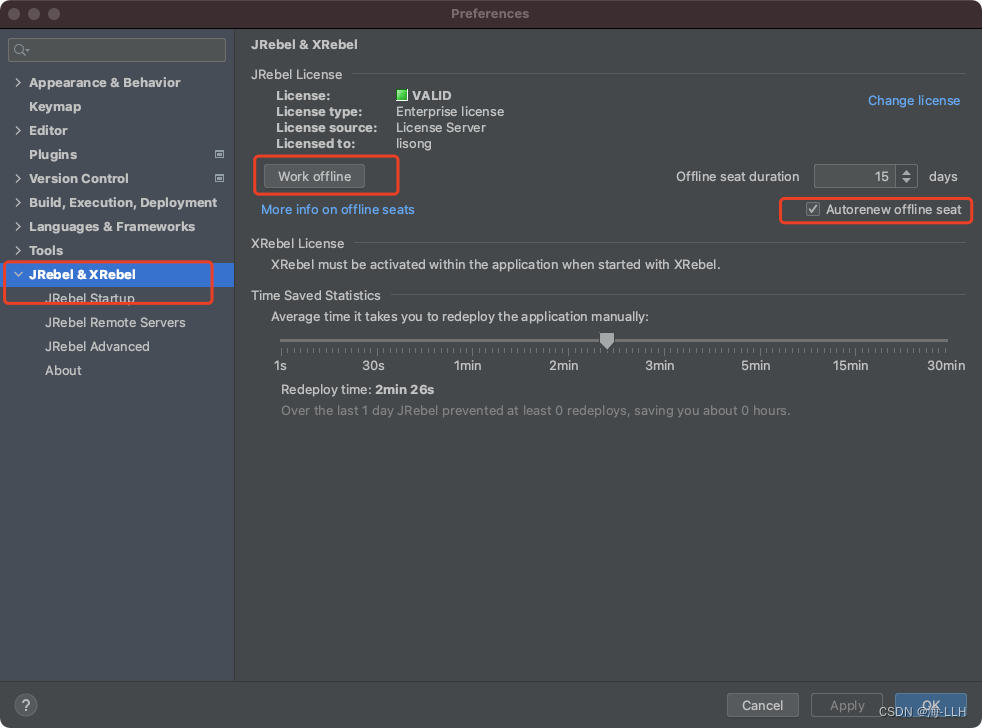
Task: Click the License Server source text
Action: pos(440,127)
